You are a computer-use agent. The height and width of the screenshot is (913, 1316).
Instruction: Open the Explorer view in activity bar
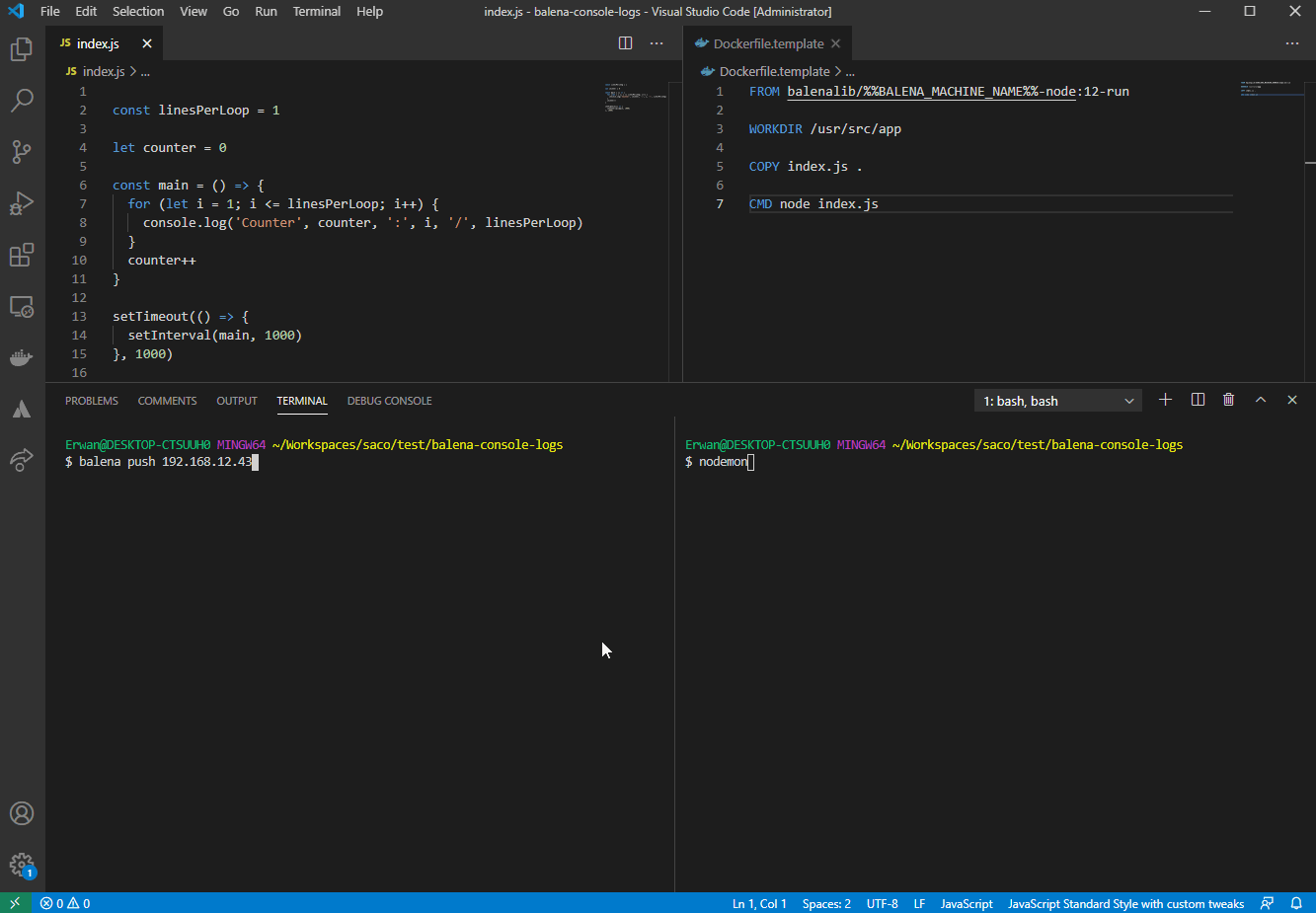pos(22,49)
